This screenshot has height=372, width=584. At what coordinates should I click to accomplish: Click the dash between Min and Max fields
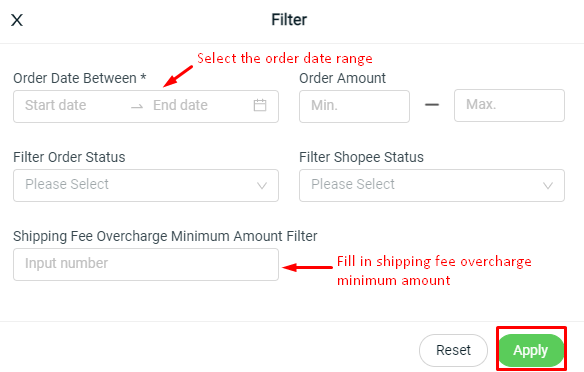coord(432,105)
